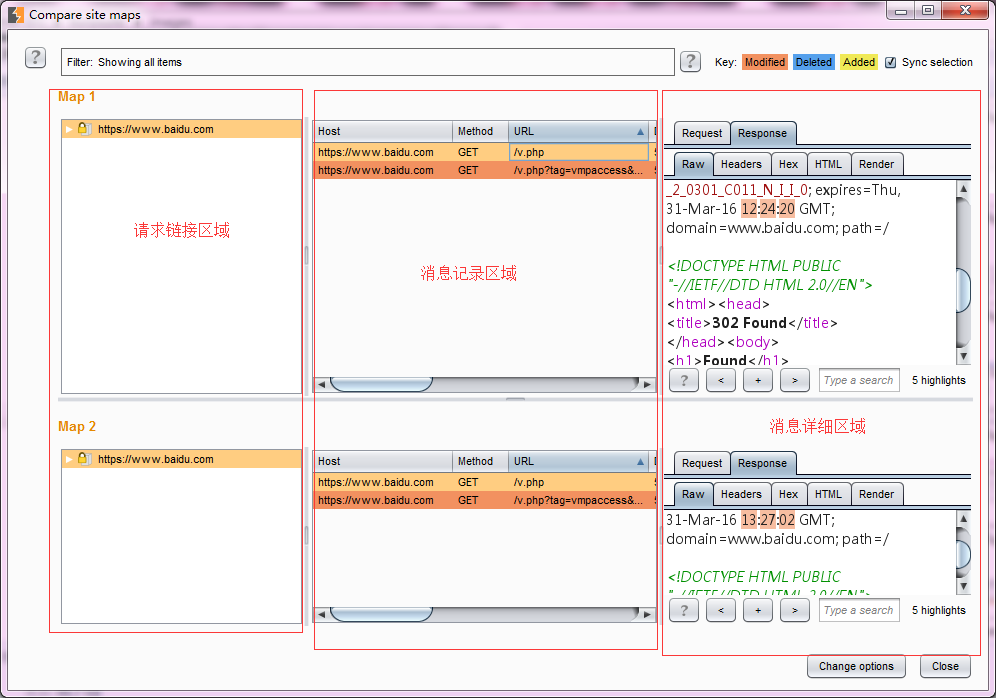Click the Change options button
996x698 pixels.
pos(856,666)
